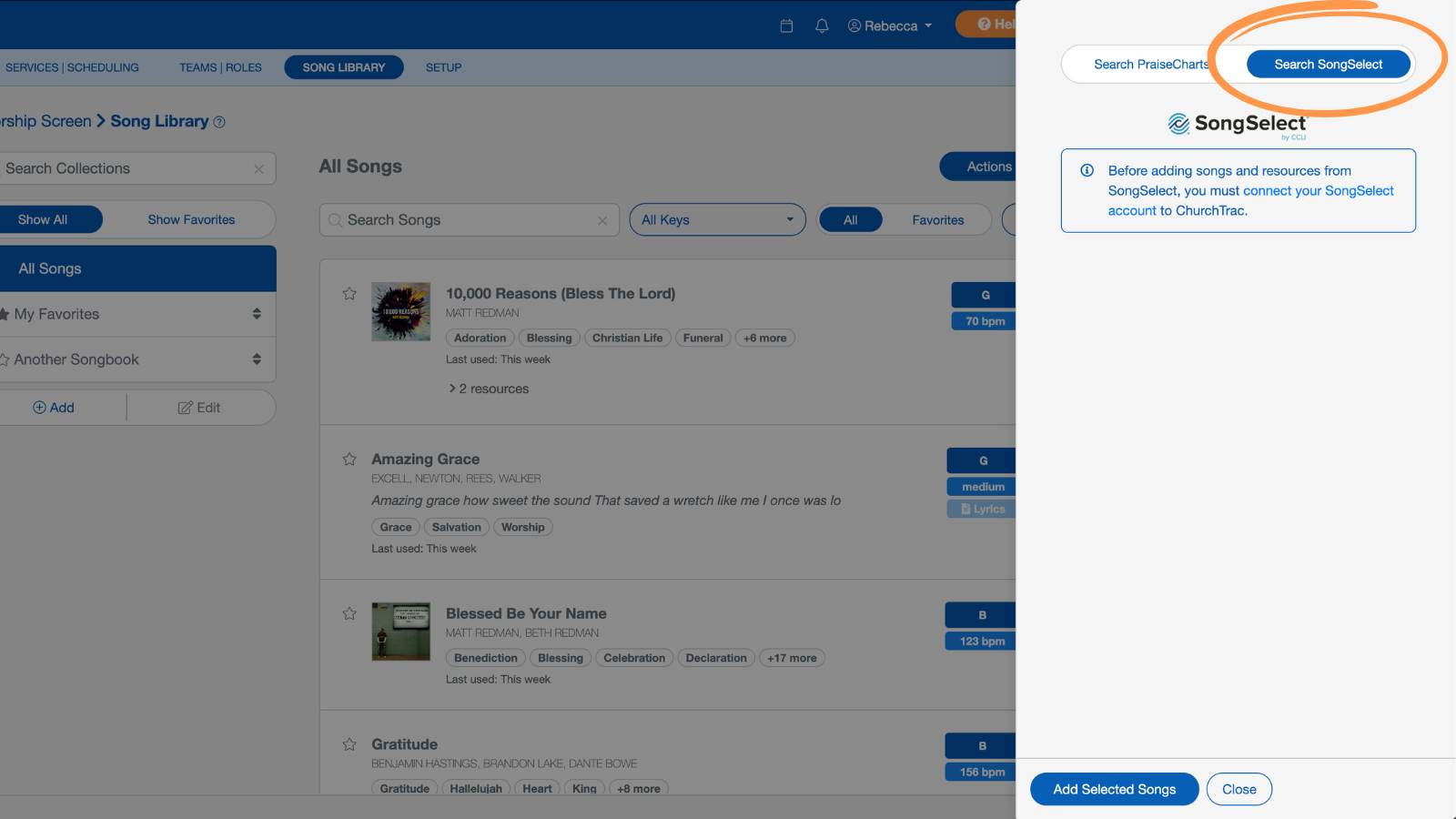Close the song search panel

click(x=1239, y=789)
